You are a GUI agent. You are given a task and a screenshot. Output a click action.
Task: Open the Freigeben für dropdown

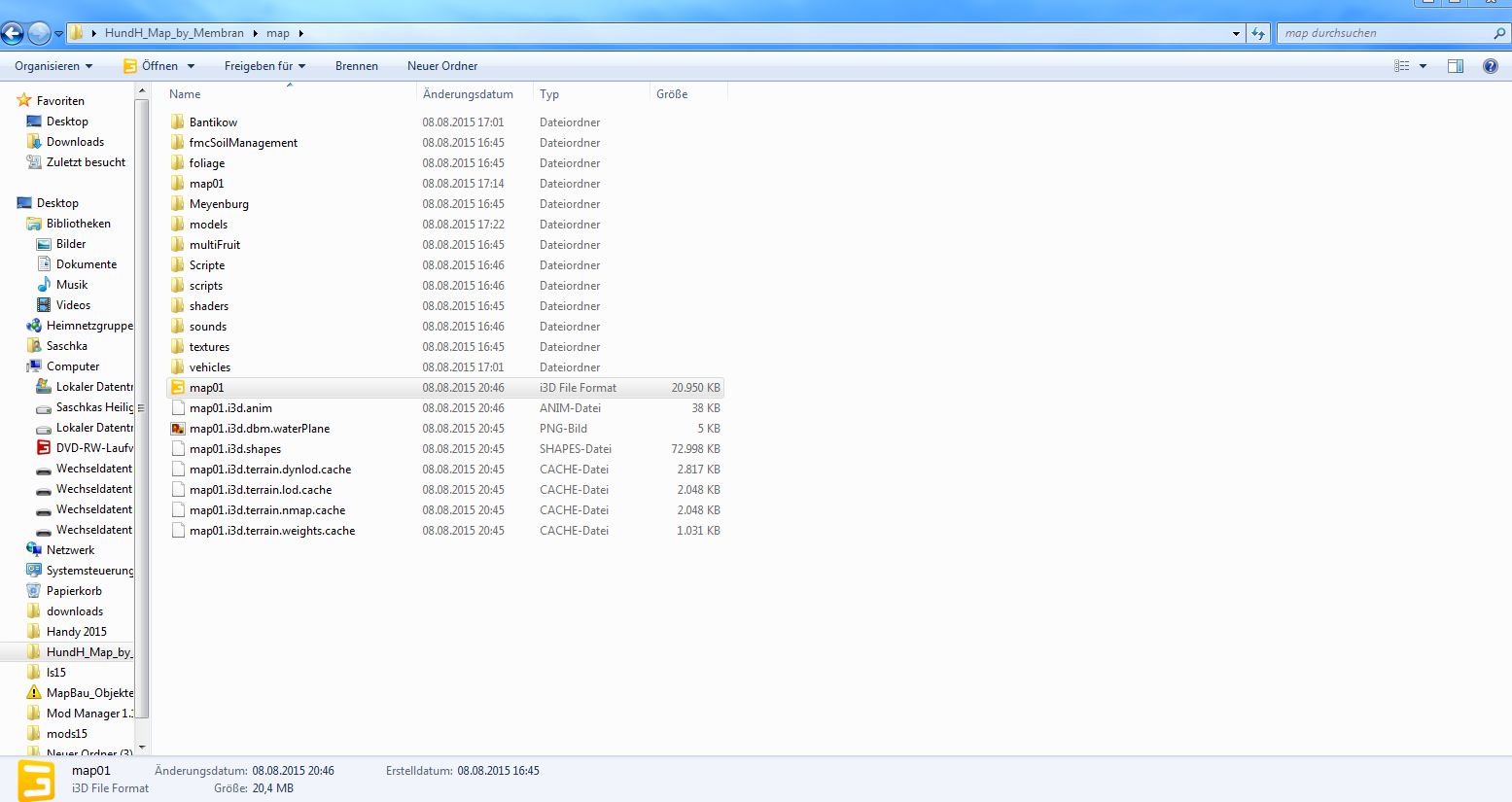tap(264, 66)
